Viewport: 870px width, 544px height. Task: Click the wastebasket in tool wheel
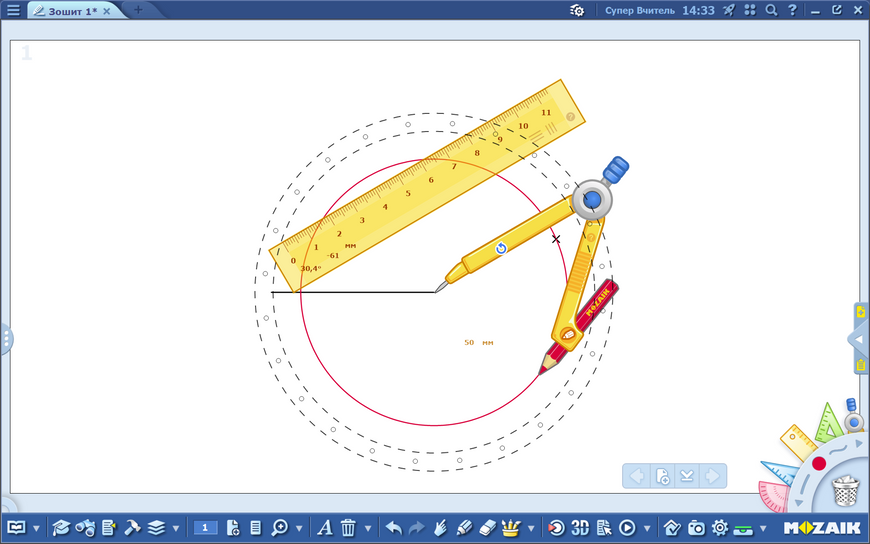pyautogui.click(x=846, y=491)
